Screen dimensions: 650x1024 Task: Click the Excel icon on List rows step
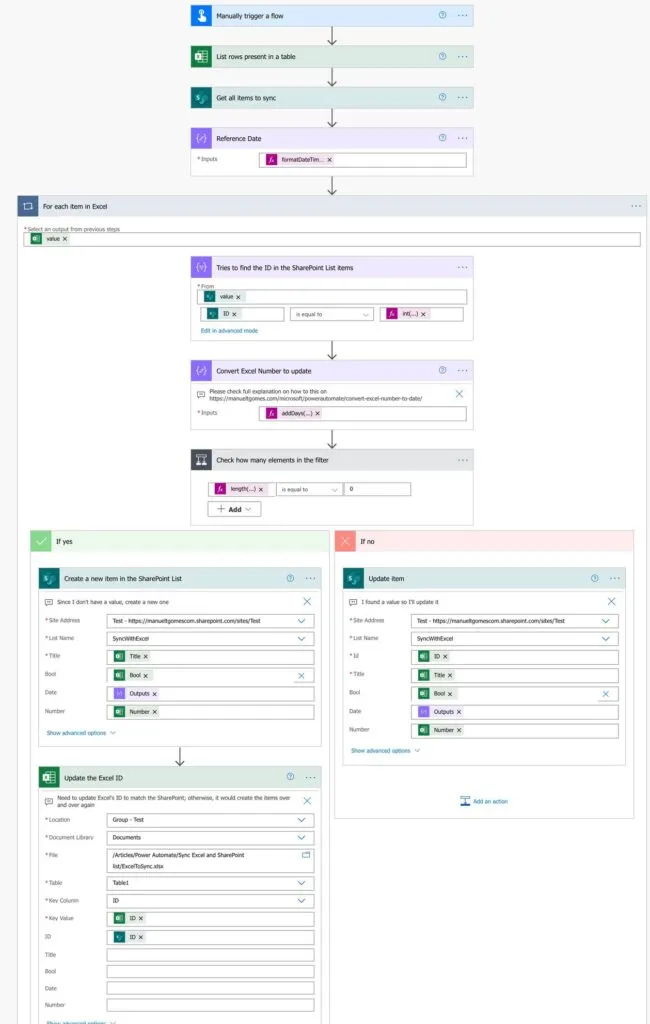click(x=202, y=57)
